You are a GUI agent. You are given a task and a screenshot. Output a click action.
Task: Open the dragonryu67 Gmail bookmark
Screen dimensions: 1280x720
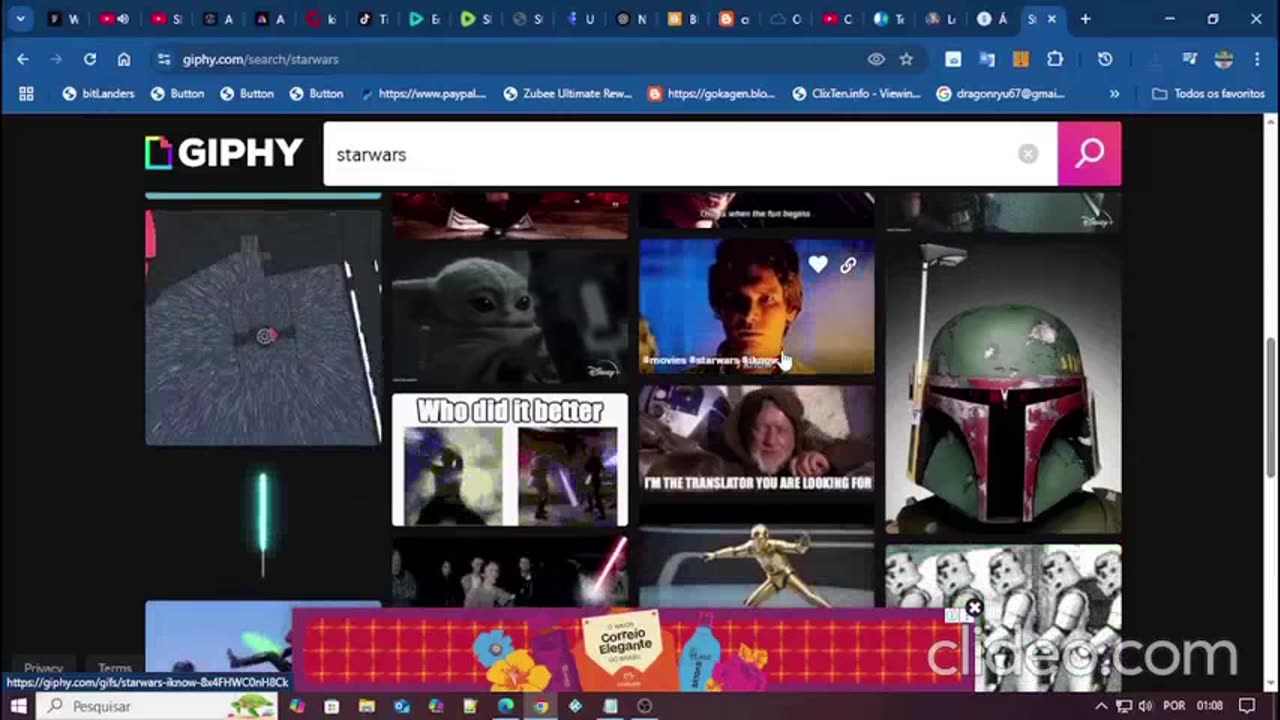[1000, 94]
